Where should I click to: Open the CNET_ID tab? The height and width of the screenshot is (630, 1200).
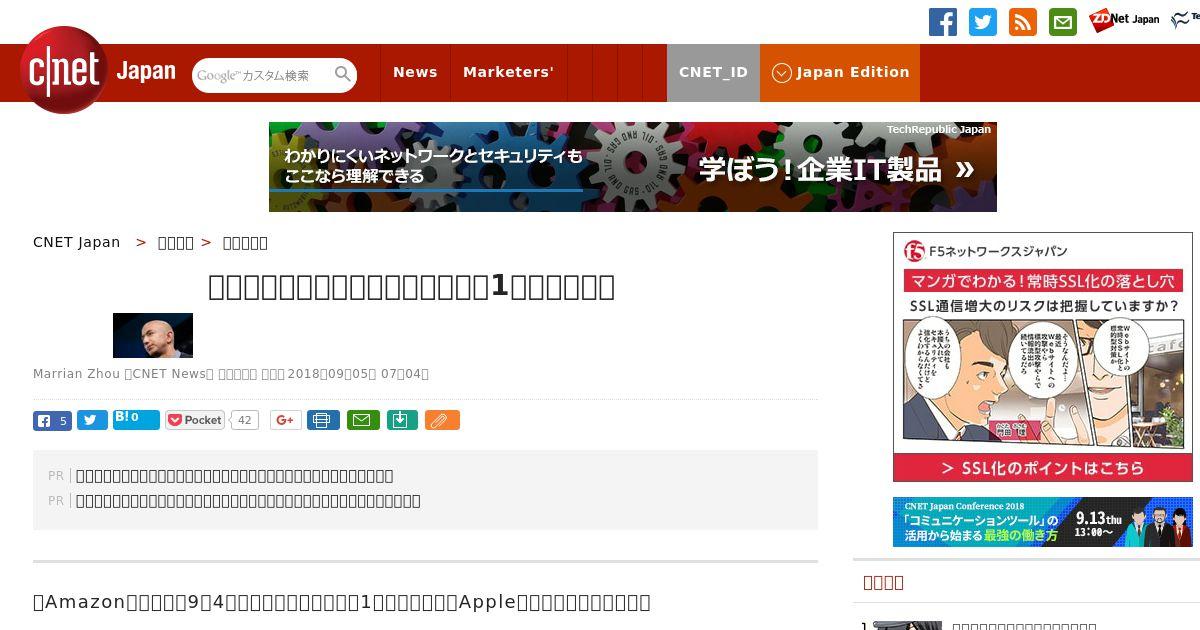click(713, 72)
